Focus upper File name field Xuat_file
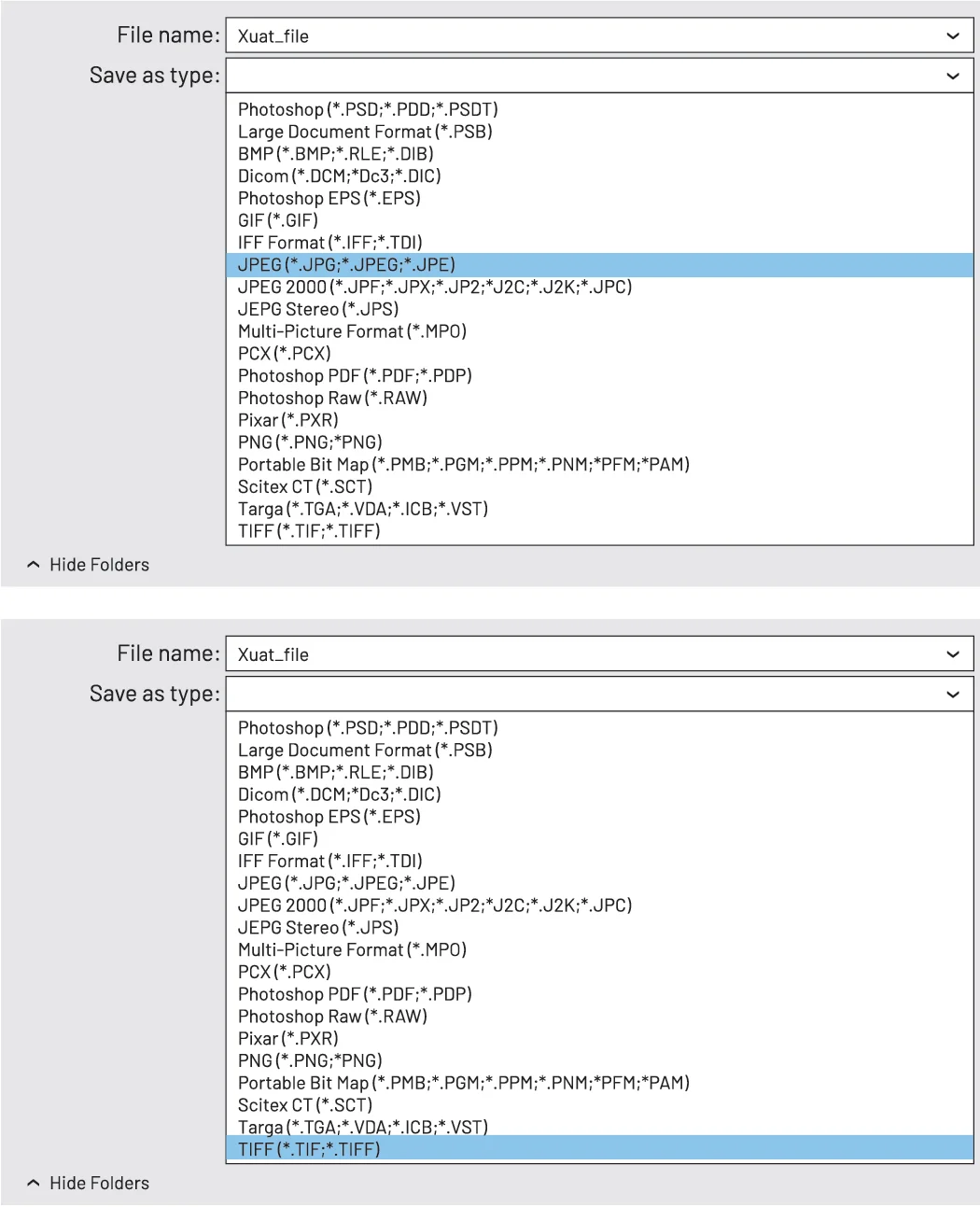 [599, 36]
